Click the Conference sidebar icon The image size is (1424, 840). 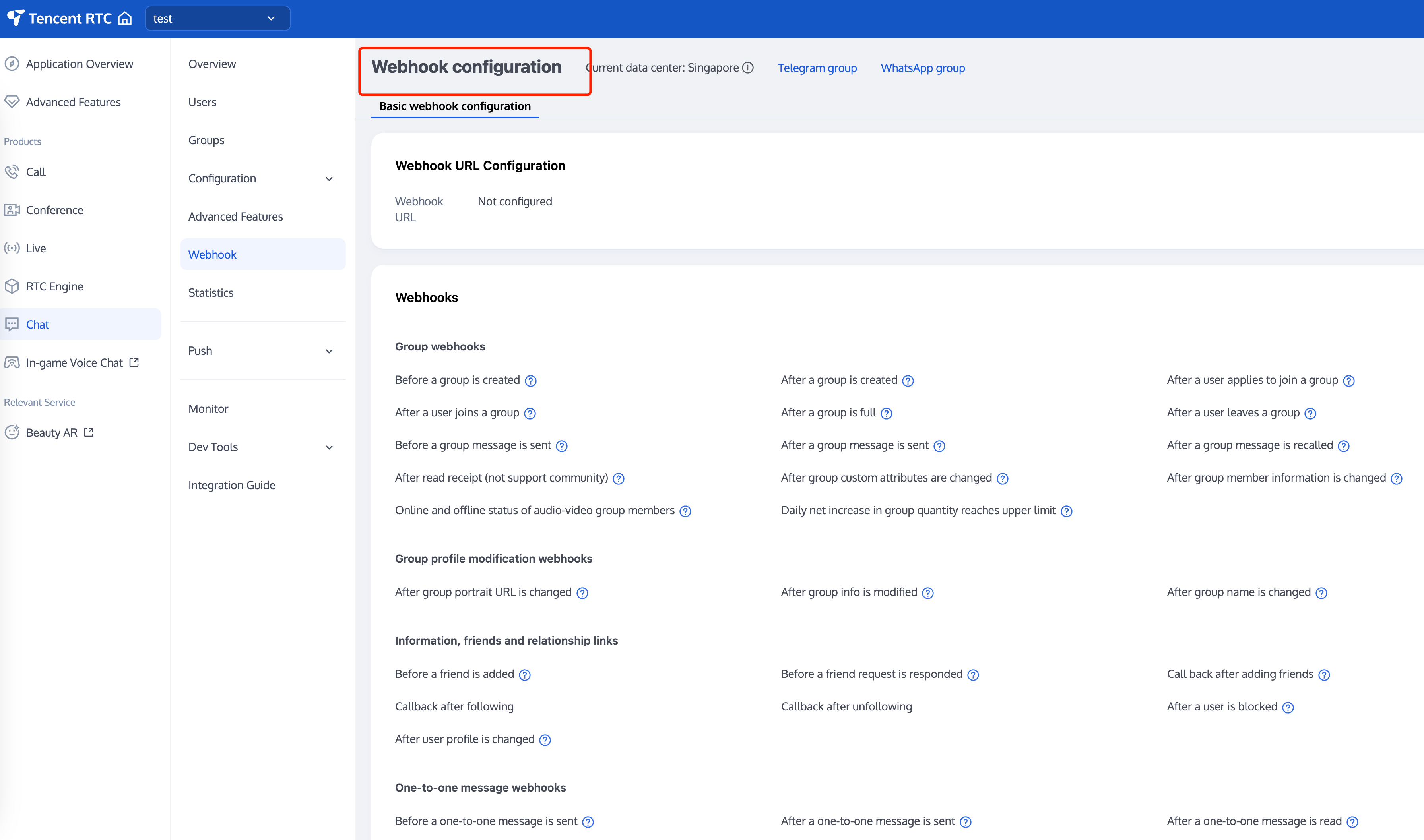click(x=12, y=210)
